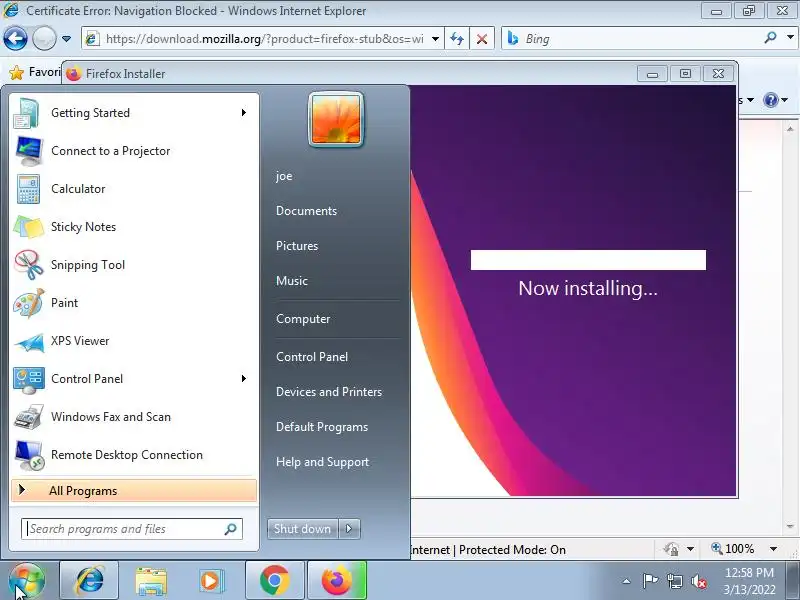Open Getting Started from Start menu
Image resolution: width=800 pixels, height=600 pixels.
[134, 113]
